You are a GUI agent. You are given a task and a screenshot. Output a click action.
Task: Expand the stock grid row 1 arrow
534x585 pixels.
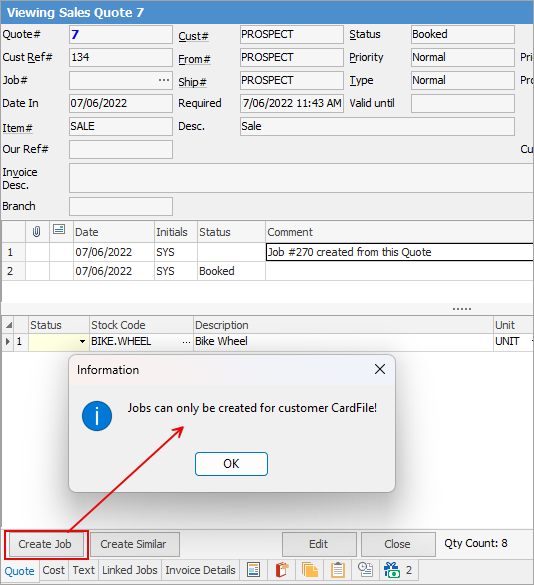click(x=7, y=341)
